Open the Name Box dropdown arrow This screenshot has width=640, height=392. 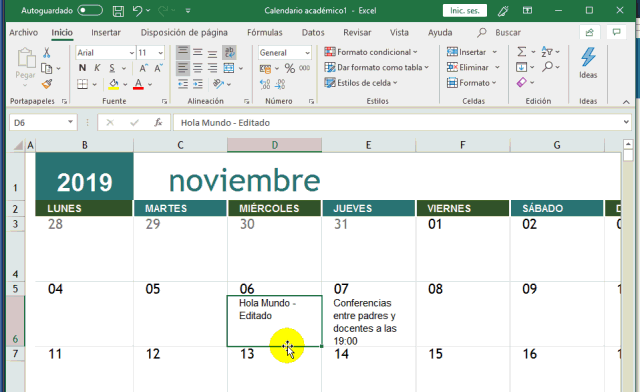pyautogui.click(x=70, y=122)
